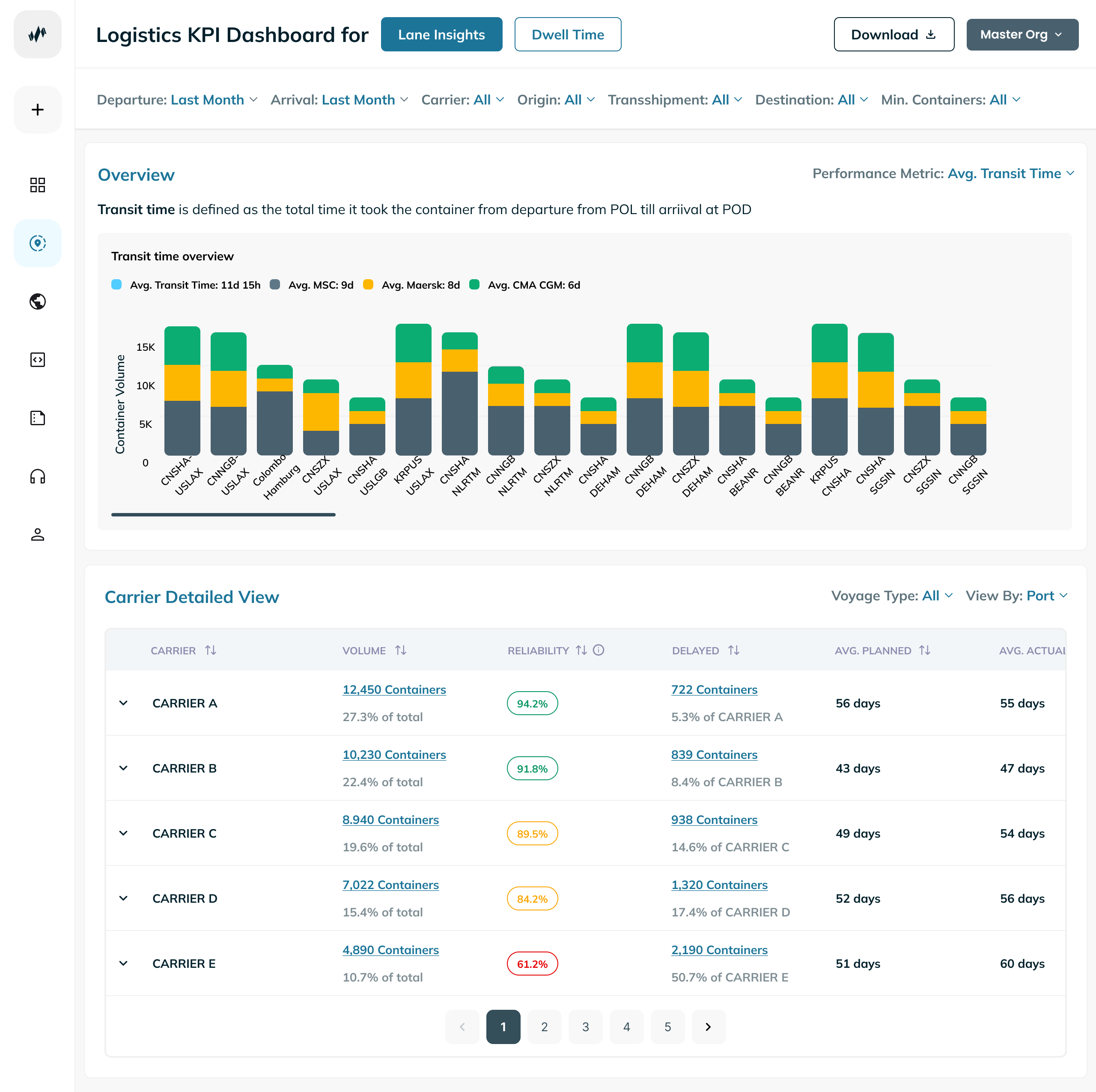Viewport: 1096px width, 1092px height.
Task: Click the plus icon in sidebar
Action: [37, 110]
